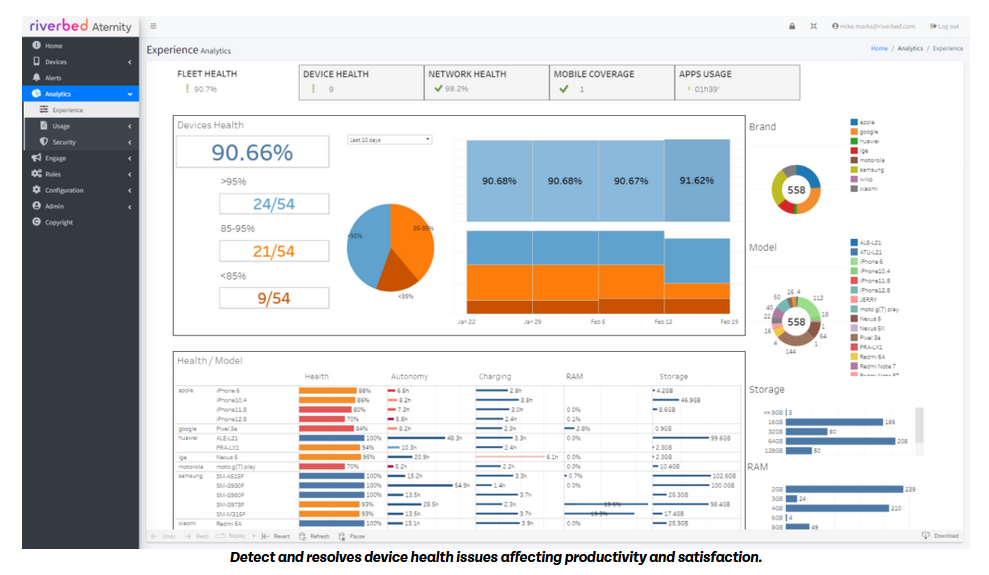Viewport: 989px width, 575px height.
Task: Open the Apps Usage tab
Action: (737, 82)
